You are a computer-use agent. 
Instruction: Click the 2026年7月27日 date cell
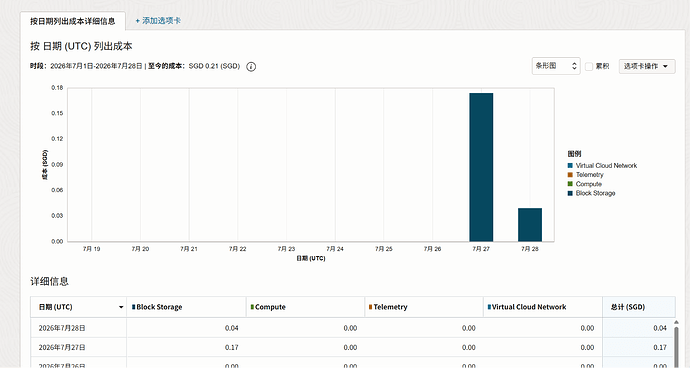[78, 347]
